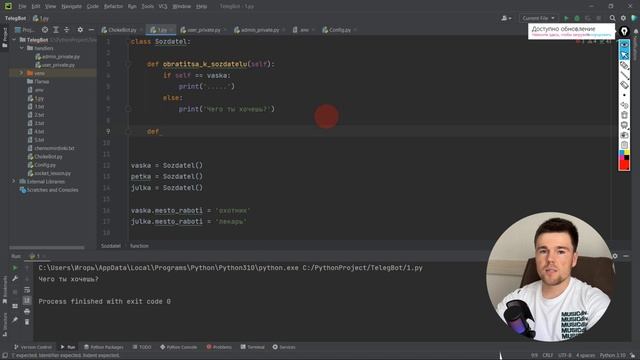
Task: Hide the Run panel minus icon
Action: tap(626, 256)
